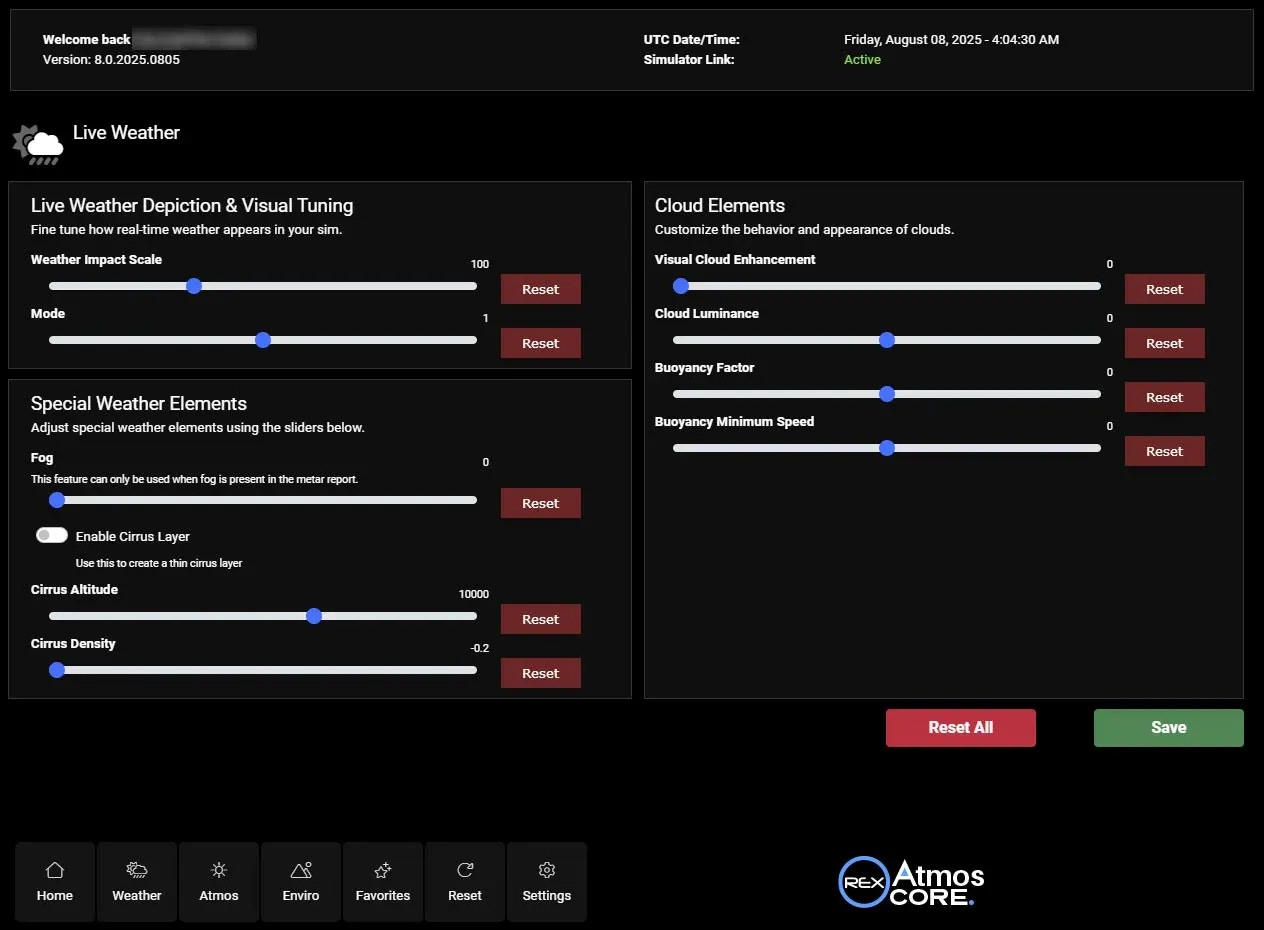The width and height of the screenshot is (1264, 930).
Task: Enable the Cirrus Layer toggle
Action: click(x=51, y=535)
